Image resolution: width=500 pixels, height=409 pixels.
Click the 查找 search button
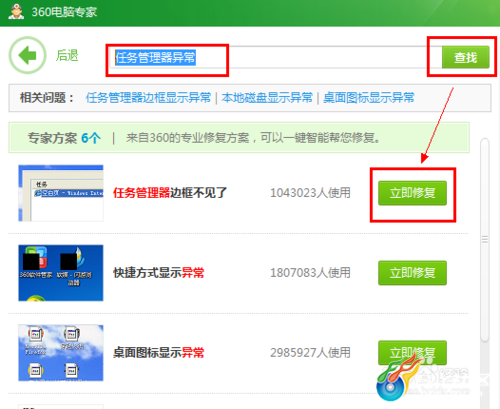point(465,57)
